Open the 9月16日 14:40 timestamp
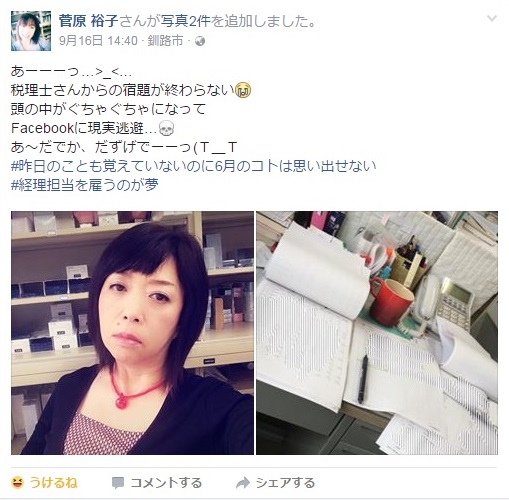 [x=98, y=41]
